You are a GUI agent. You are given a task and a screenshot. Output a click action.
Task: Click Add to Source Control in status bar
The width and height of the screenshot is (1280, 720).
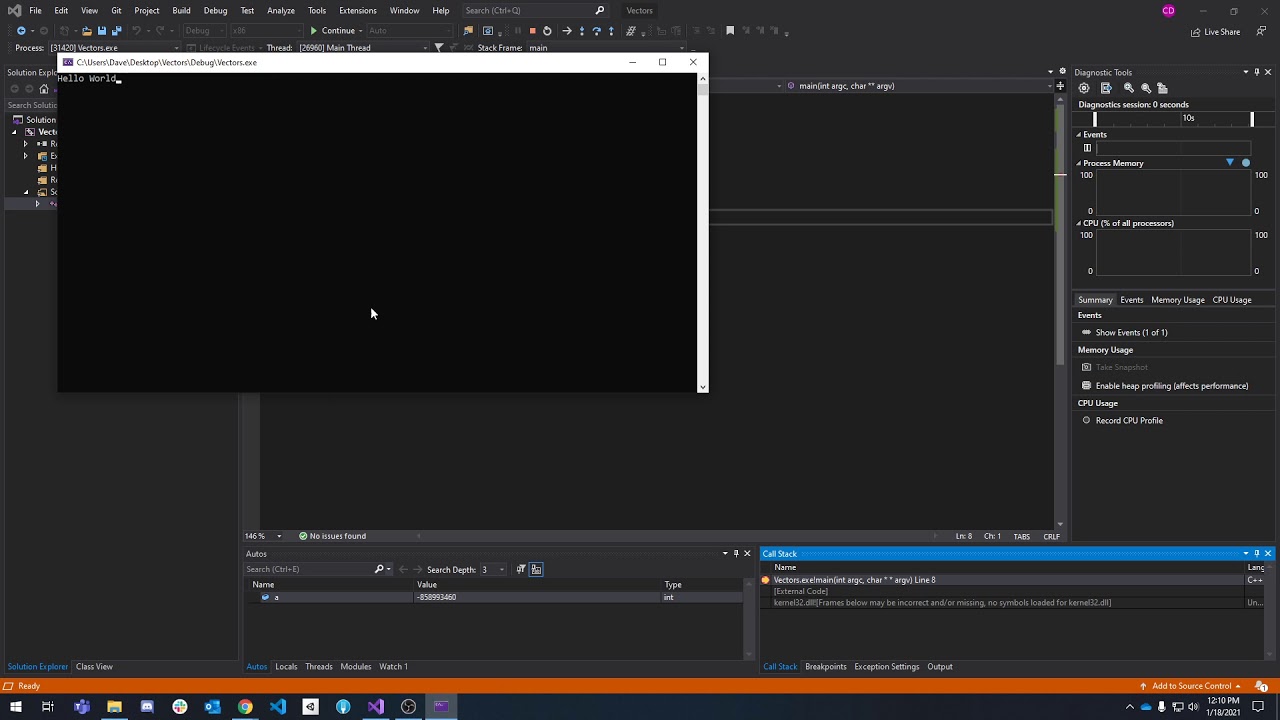(x=1190, y=686)
